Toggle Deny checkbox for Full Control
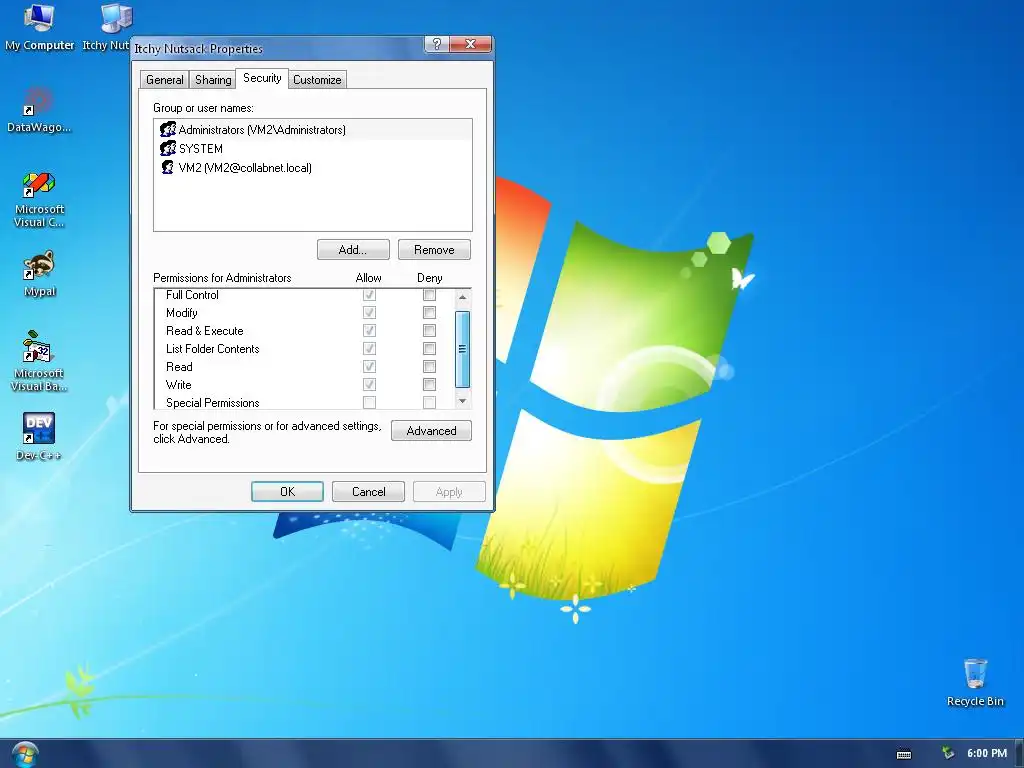 pyautogui.click(x=429, y=295)
